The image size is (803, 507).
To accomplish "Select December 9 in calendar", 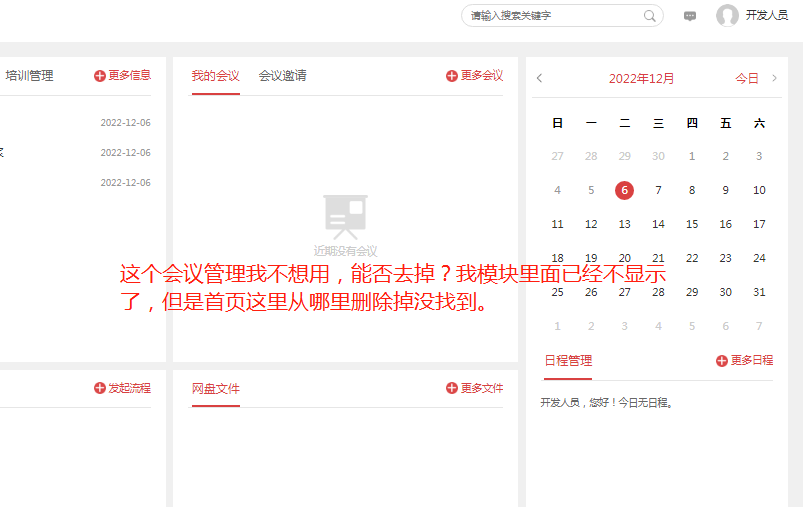I will (725, 191).
